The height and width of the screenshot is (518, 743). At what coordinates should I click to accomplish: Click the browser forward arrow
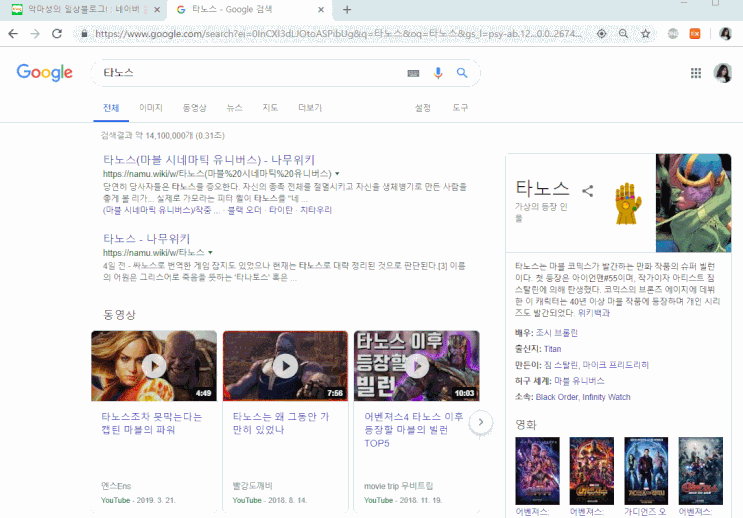[x=35, y=34]
